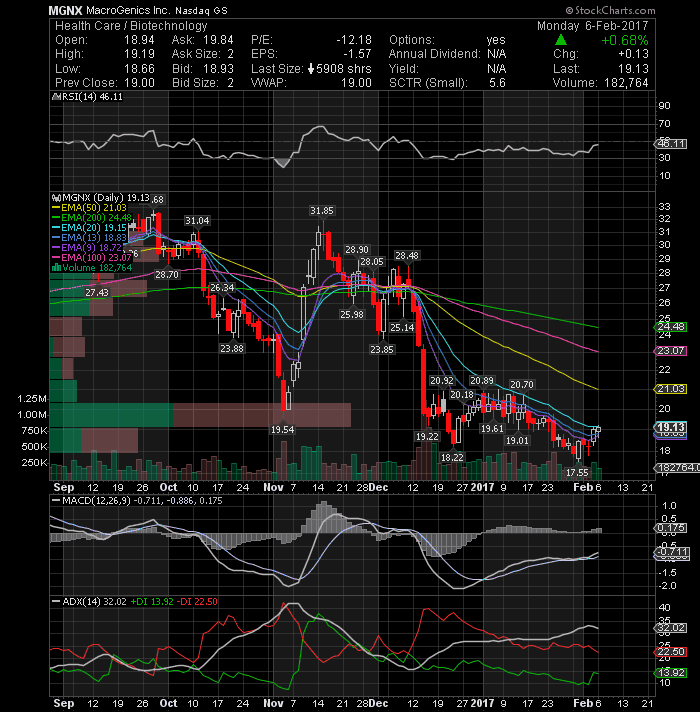700x712 pixels.
Task: Click the candlestick icon beside MGNX (Daily)
Action: click(56, 198)
